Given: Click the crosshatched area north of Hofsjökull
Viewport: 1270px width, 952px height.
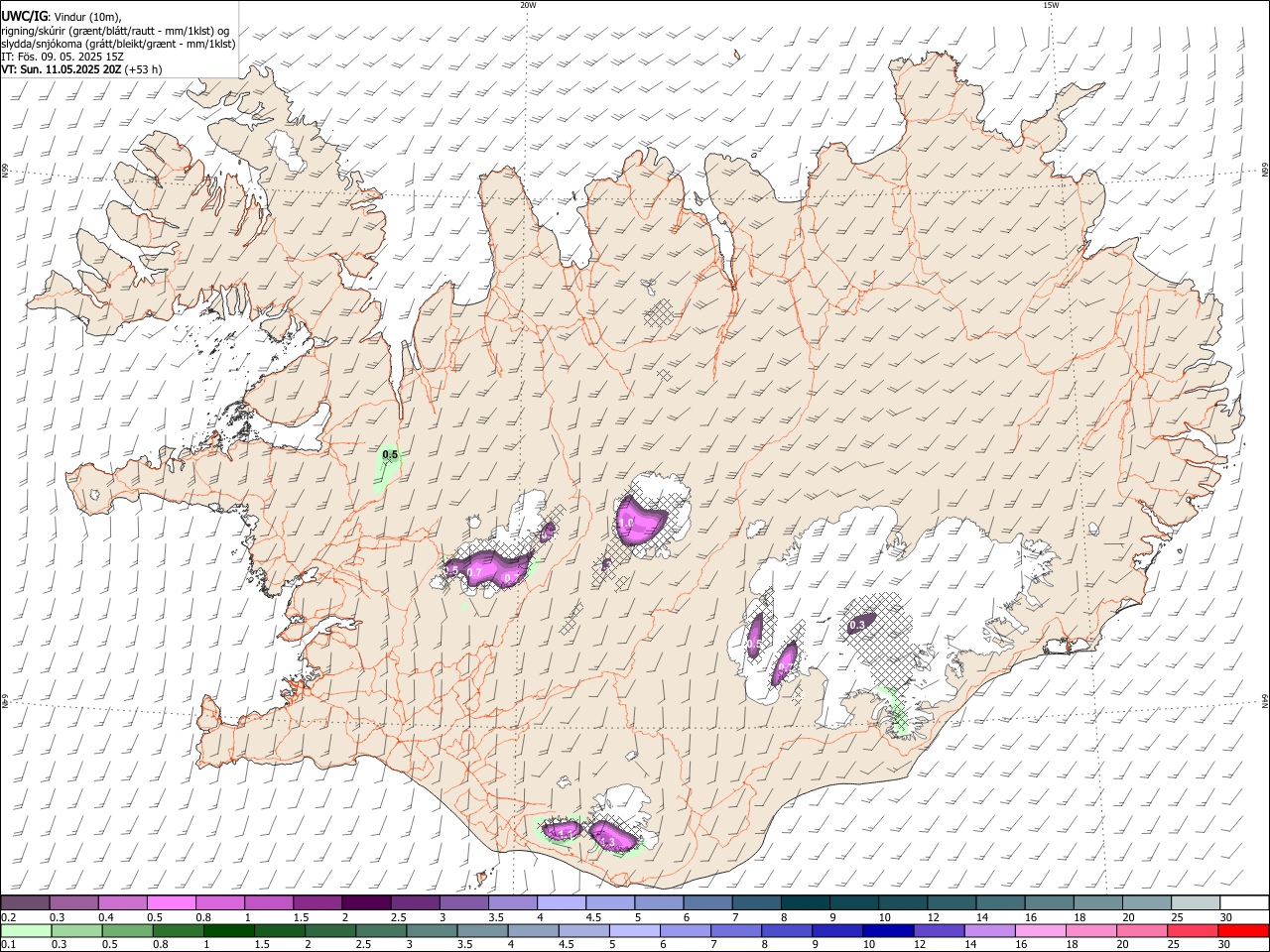Looking at the screenshot, I should (x=659, y=315).
